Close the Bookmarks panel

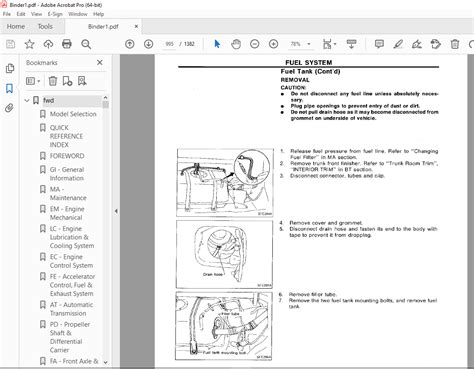[x=100, y=62]
